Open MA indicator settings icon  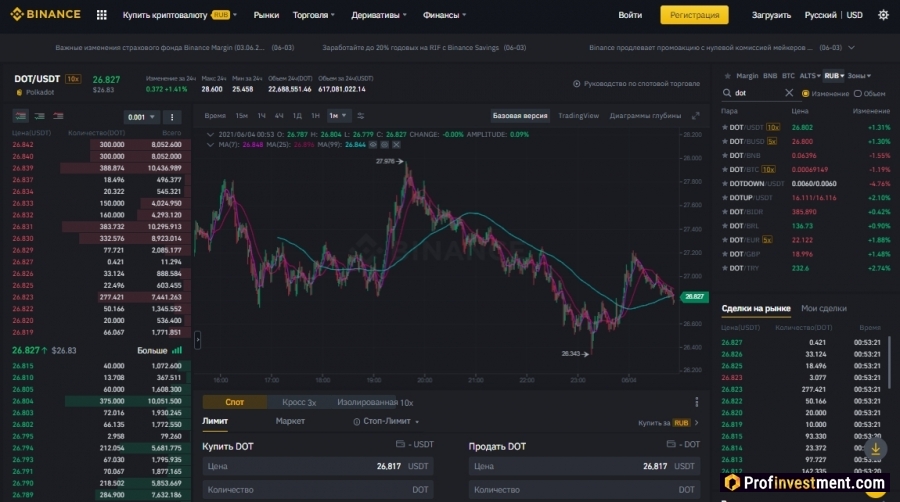(385, 145)
